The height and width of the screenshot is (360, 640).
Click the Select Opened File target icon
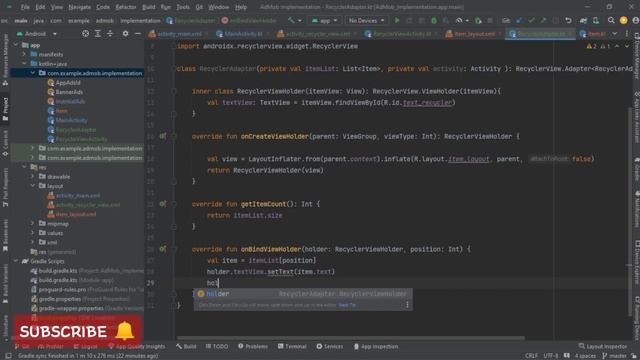coord(85,34)
